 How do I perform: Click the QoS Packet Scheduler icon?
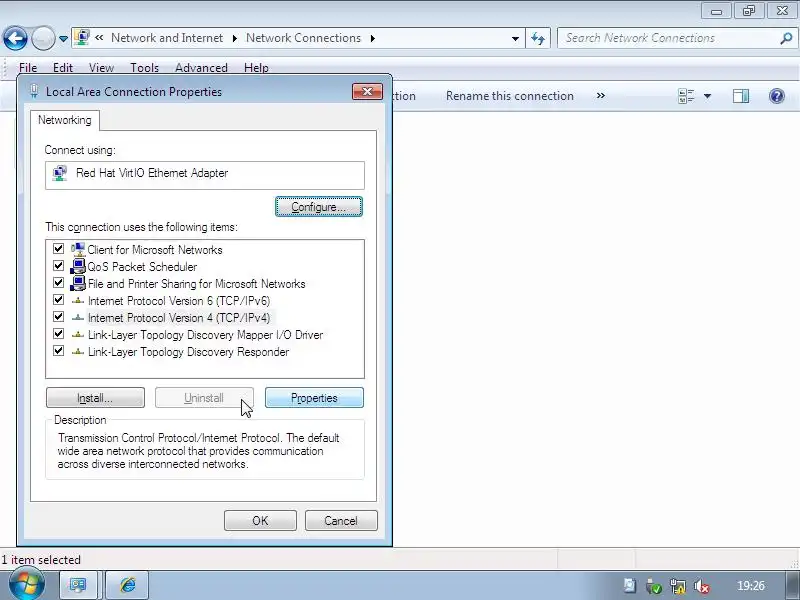[x=78, y=266]
